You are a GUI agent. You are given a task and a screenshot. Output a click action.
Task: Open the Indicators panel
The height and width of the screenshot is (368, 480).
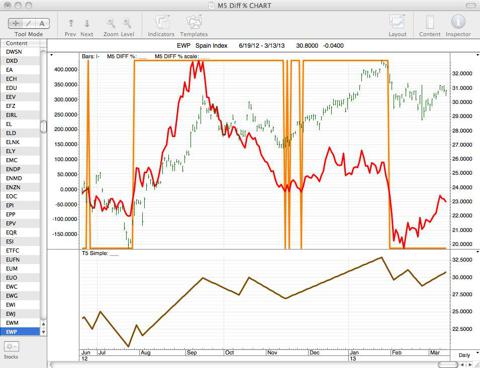(x=161, y=26)
